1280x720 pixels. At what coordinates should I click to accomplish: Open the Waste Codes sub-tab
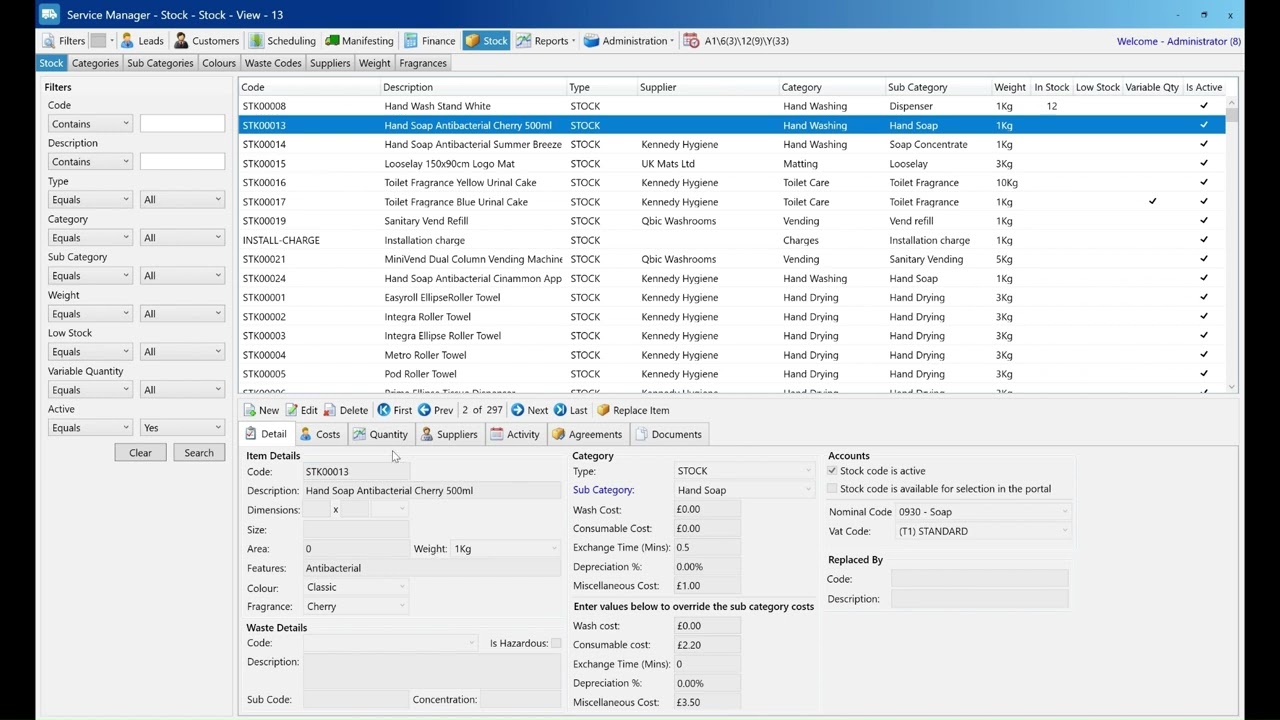[x=273, y=63]
